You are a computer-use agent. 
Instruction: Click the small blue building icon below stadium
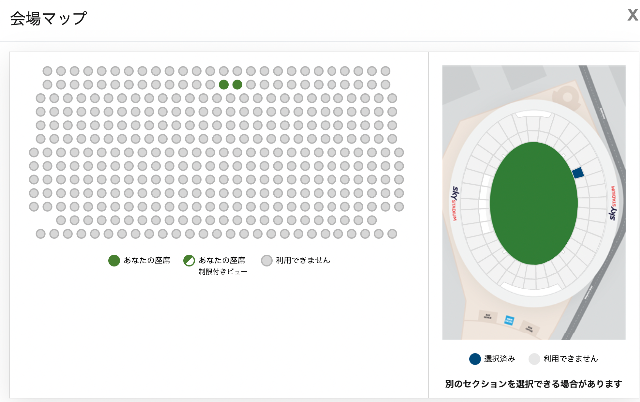(x=509, y=320)
